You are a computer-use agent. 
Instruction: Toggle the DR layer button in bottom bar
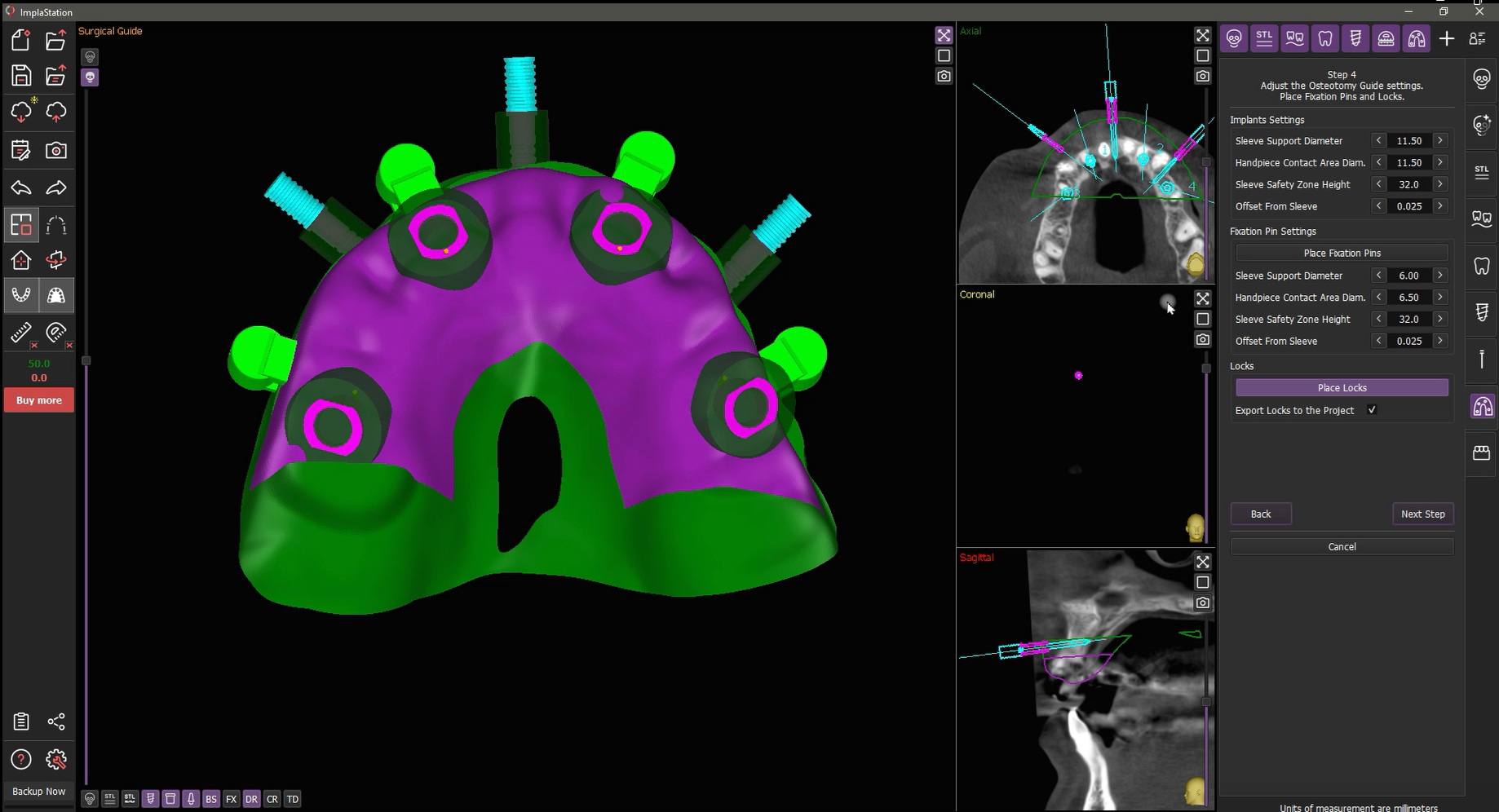click(x=251, y=799)
